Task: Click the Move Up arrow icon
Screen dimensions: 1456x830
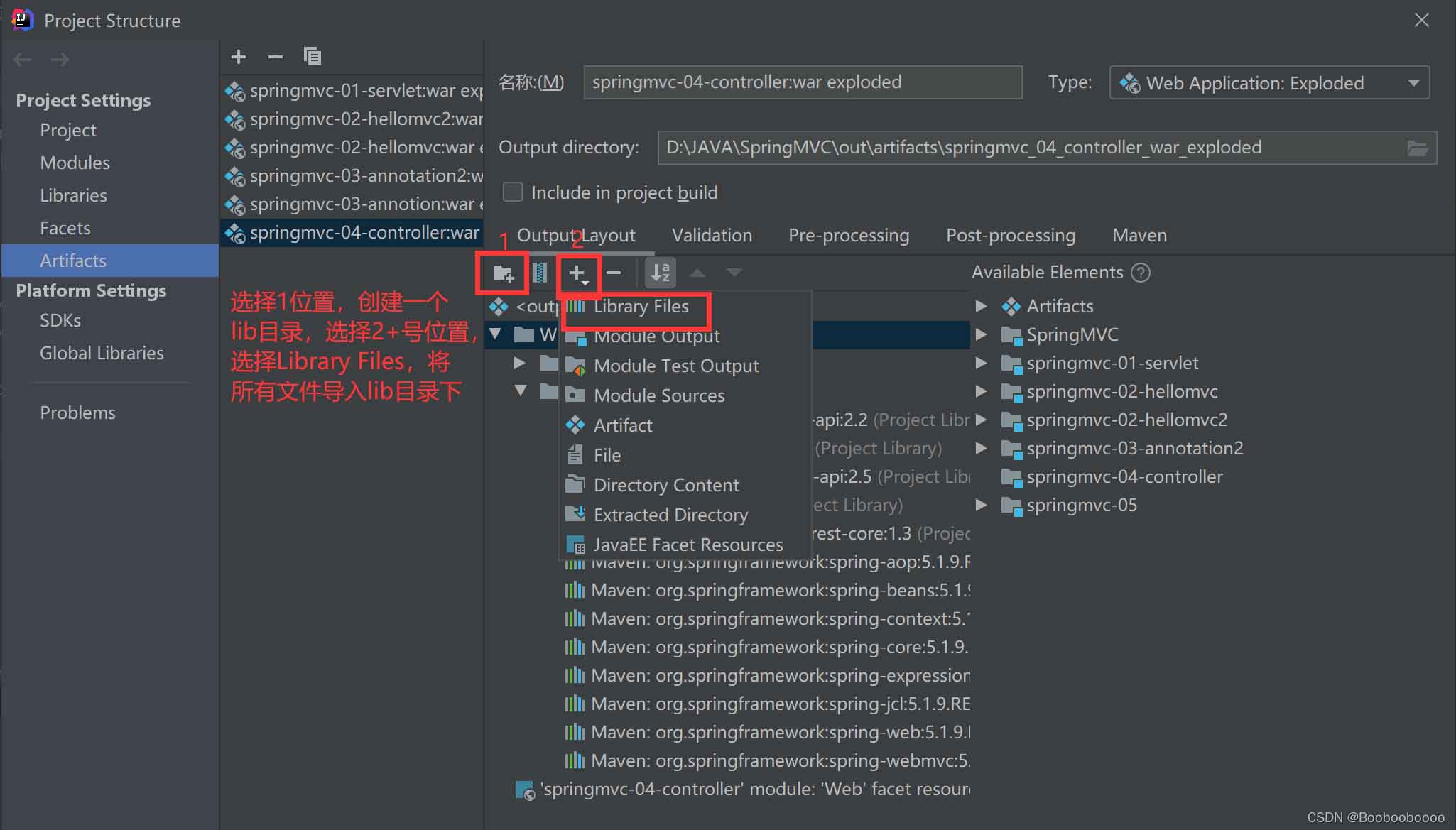Action: [697, 273]
